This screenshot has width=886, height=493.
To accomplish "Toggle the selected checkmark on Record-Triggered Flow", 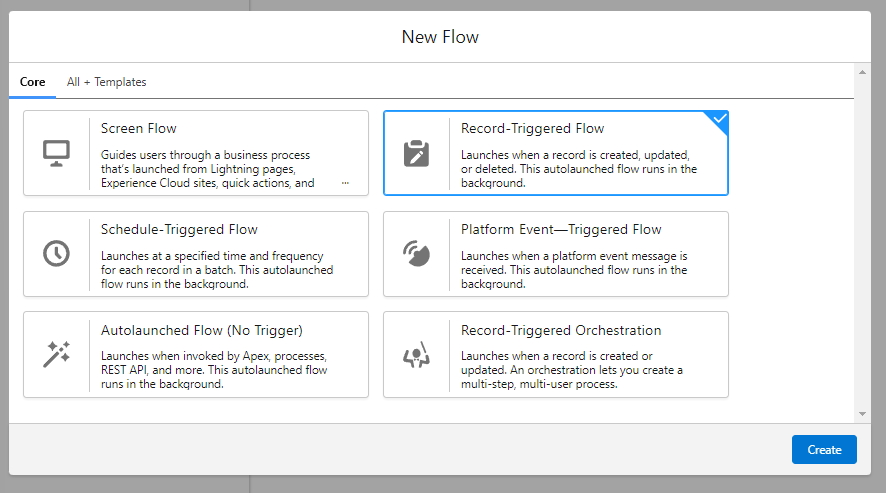I will click(720, 118).
